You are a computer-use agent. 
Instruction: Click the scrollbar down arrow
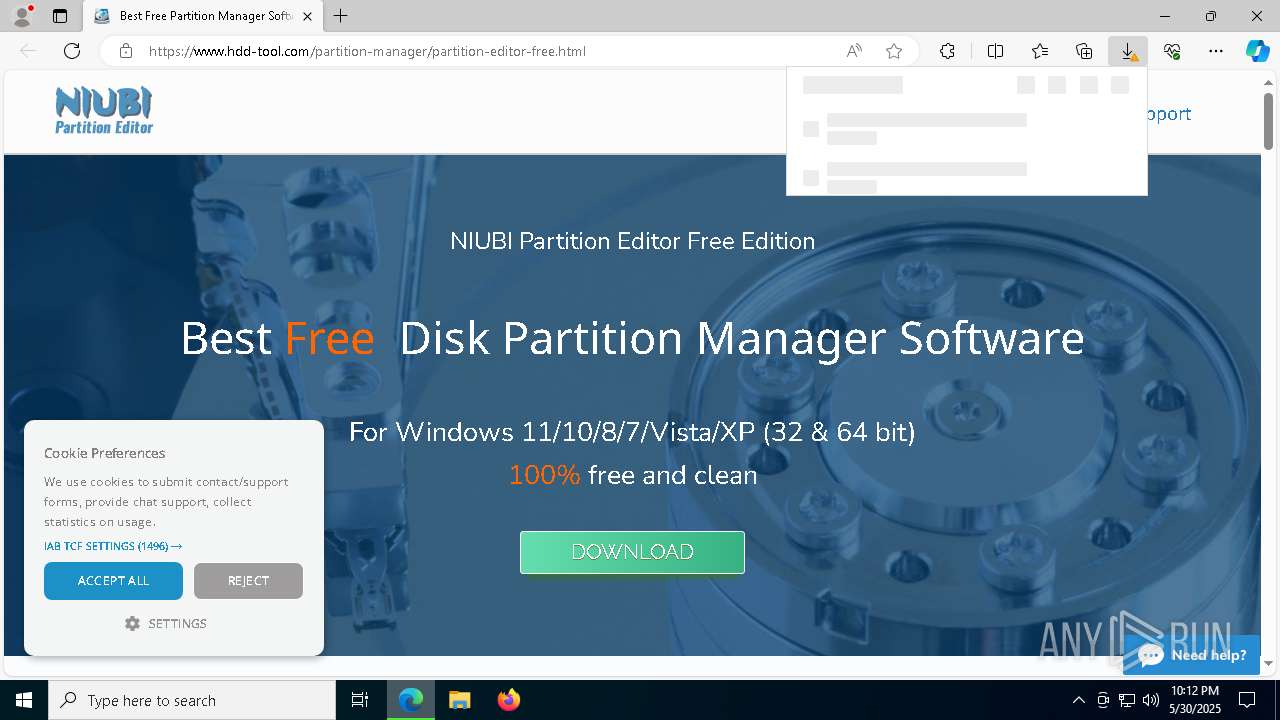1268,664
